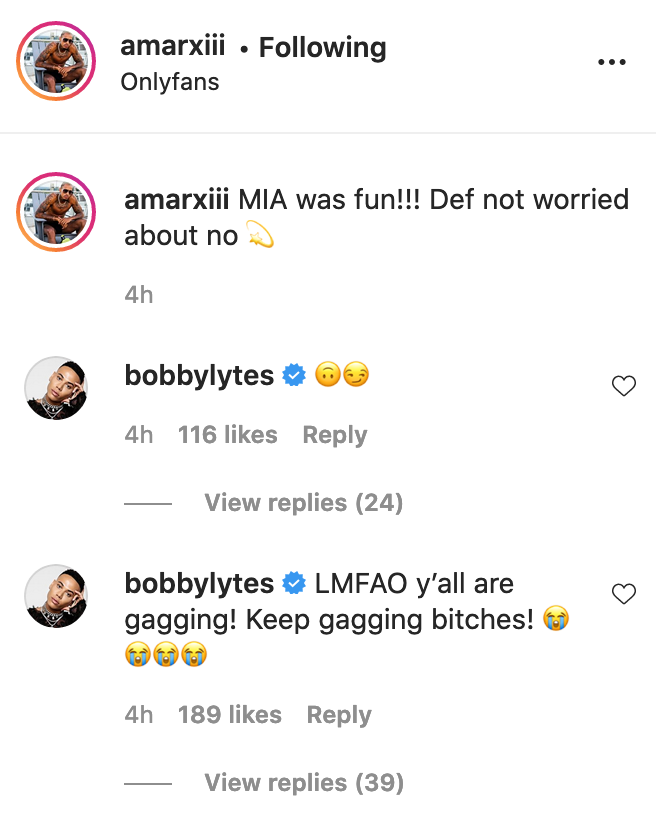Open the three-dot more options menu
The image size is (656, 836).
(611, 62)
